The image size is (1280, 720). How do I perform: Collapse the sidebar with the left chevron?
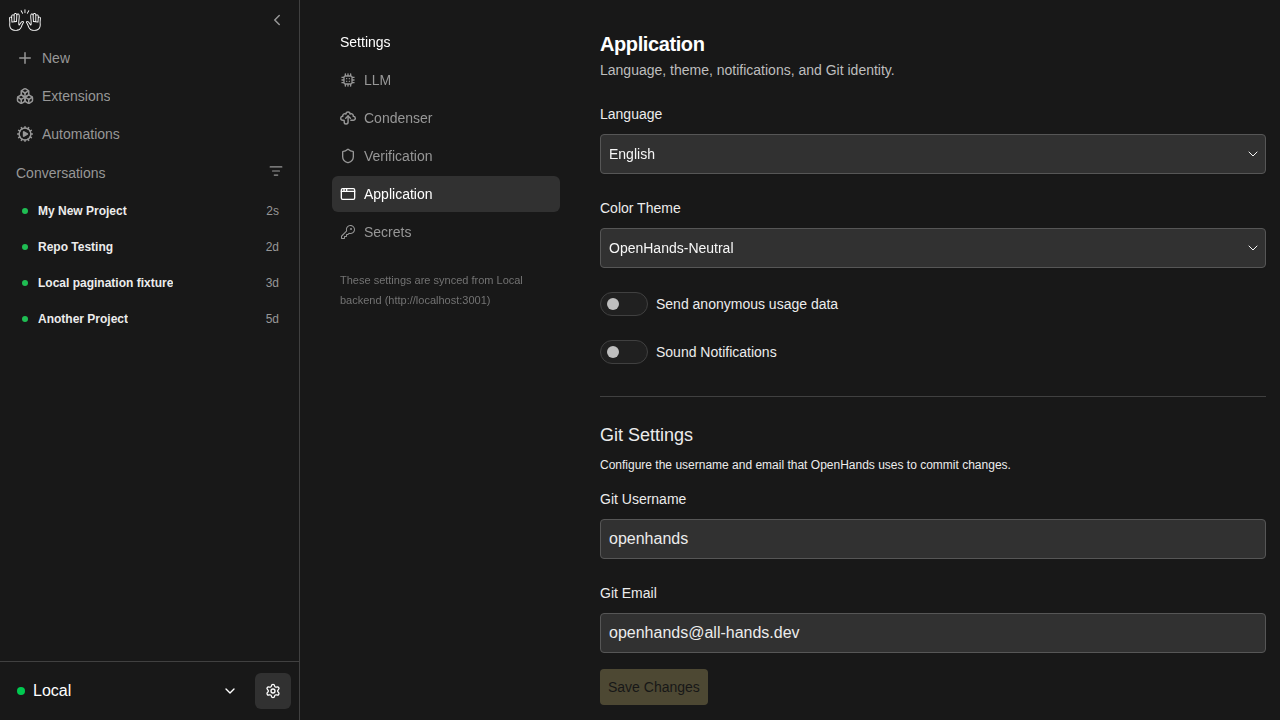[x=277, y=20]
